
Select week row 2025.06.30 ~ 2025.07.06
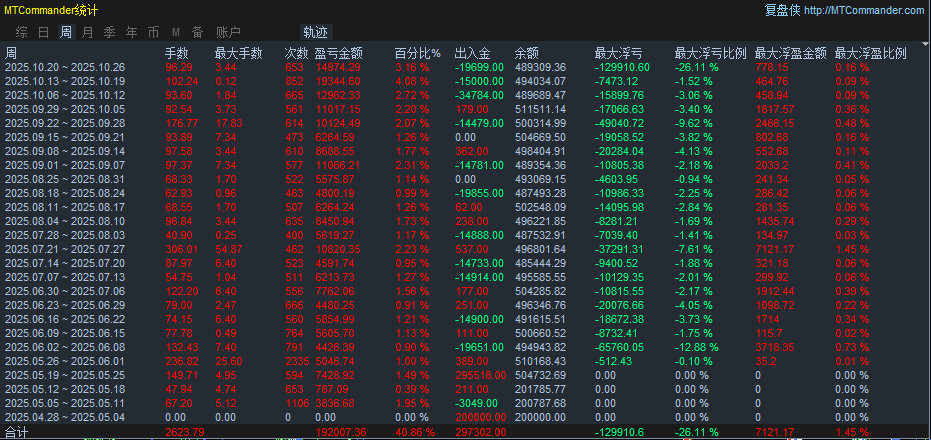466,291
